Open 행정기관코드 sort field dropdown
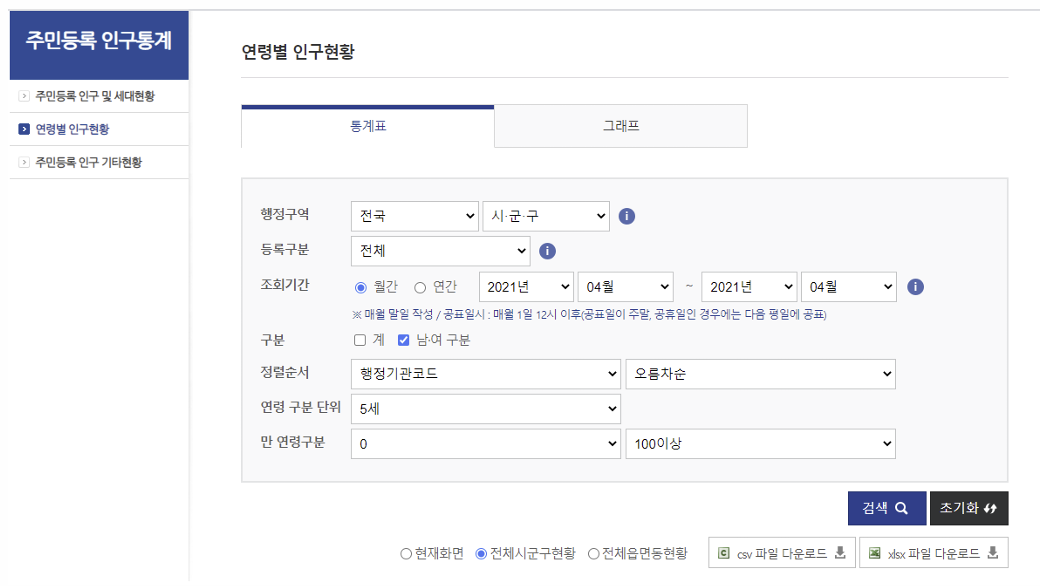 [x=486, y=374]
